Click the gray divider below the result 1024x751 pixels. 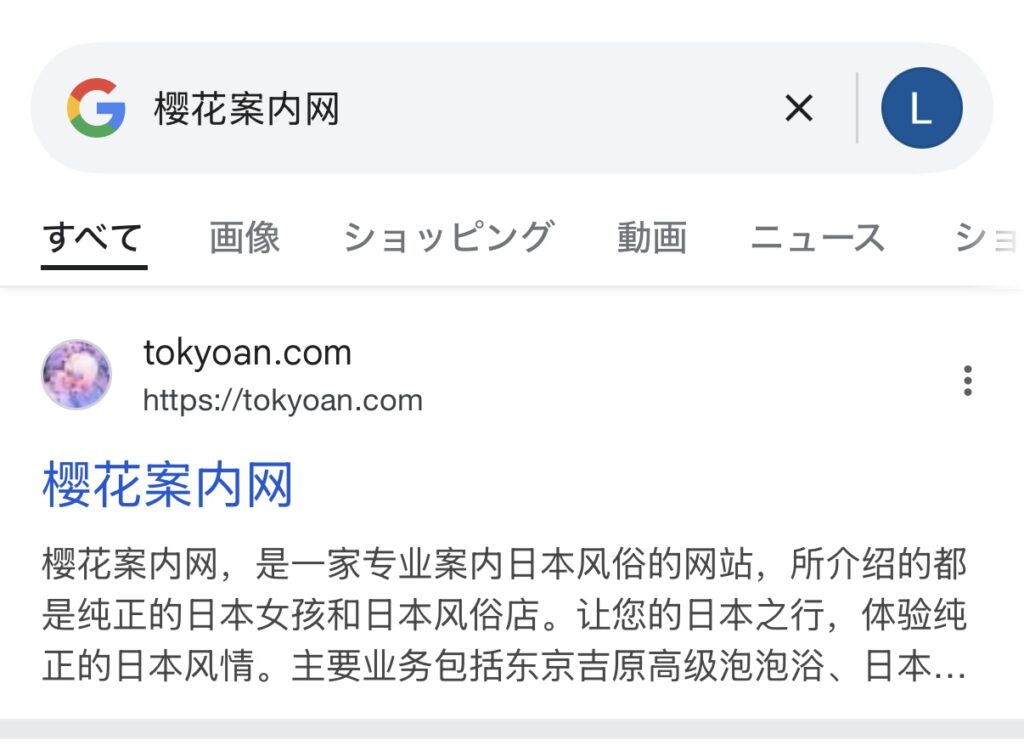(x=512, y=729)
